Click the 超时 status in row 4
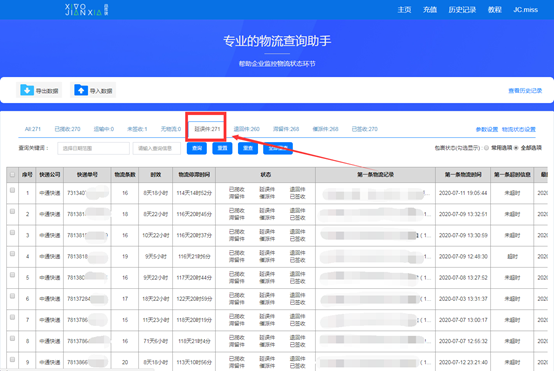Image resolution: width=554 pixels, height=371 pixels. pyautogui.click(x=512, y=257)
